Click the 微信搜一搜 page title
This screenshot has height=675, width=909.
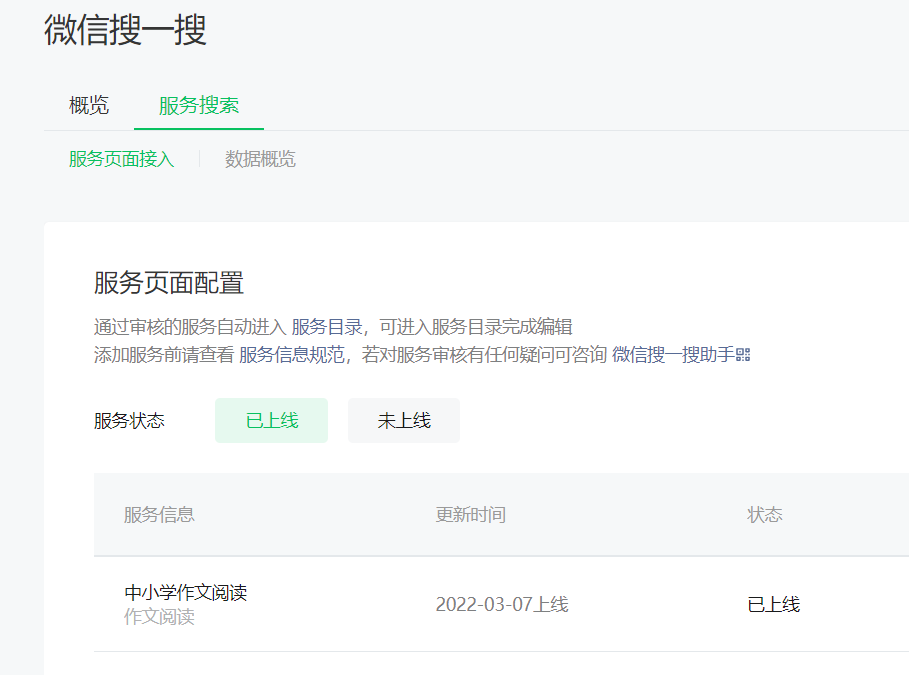click(125, 30)
